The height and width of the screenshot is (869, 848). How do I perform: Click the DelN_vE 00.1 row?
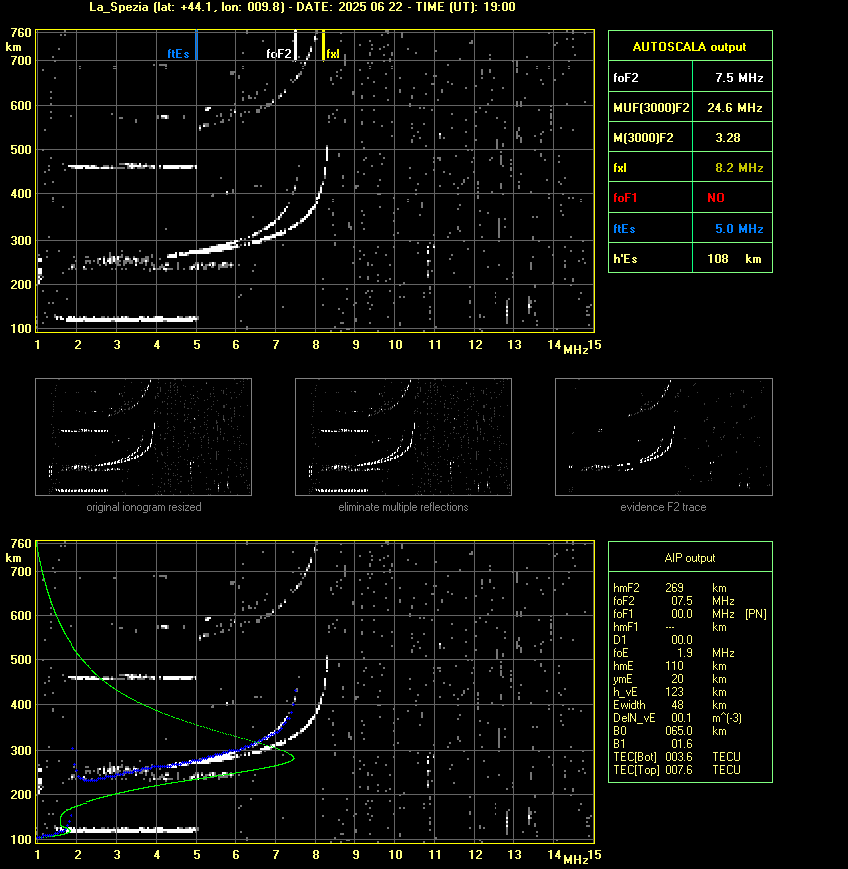677,718
